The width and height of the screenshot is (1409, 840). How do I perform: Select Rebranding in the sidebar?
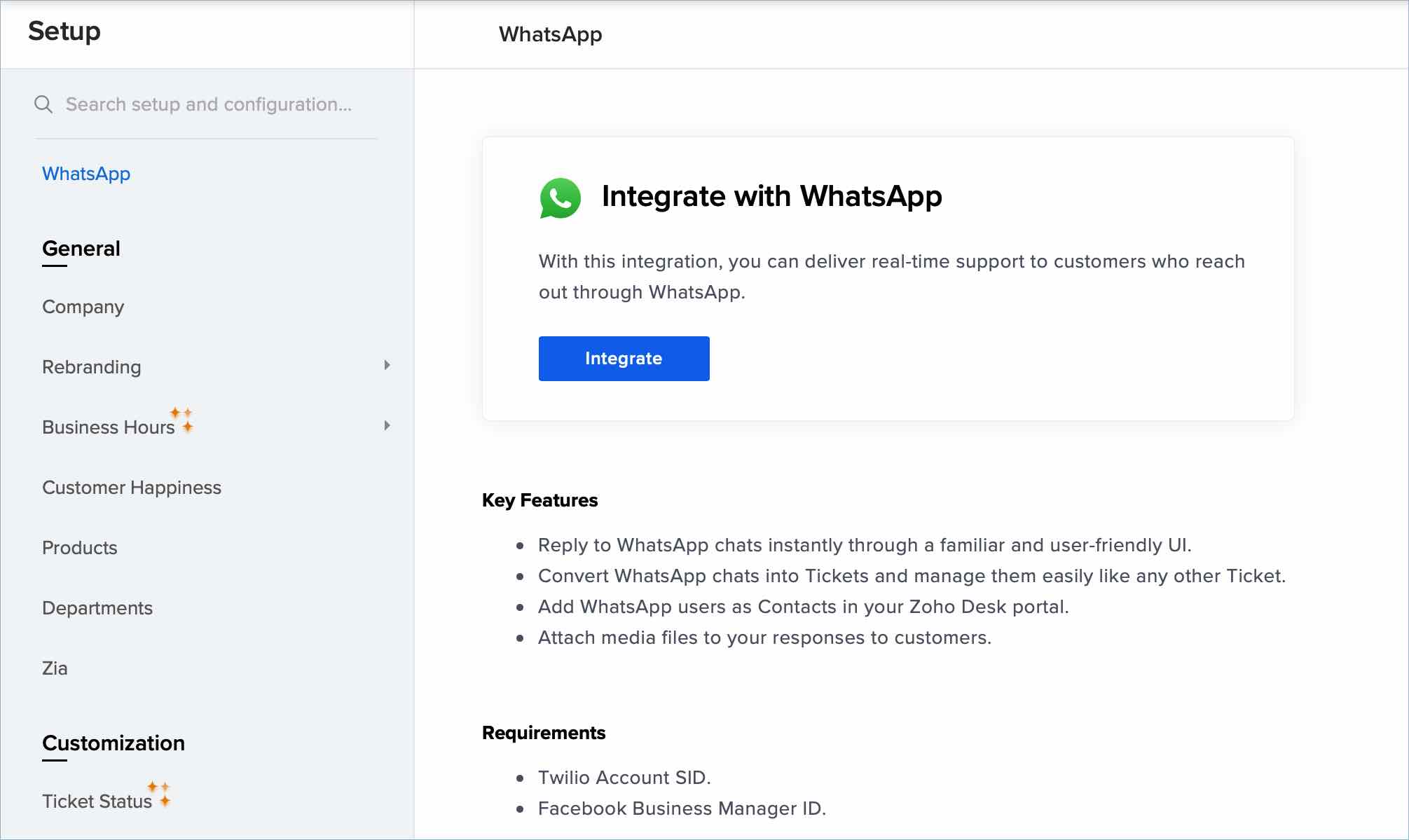[x=91, y=367]
